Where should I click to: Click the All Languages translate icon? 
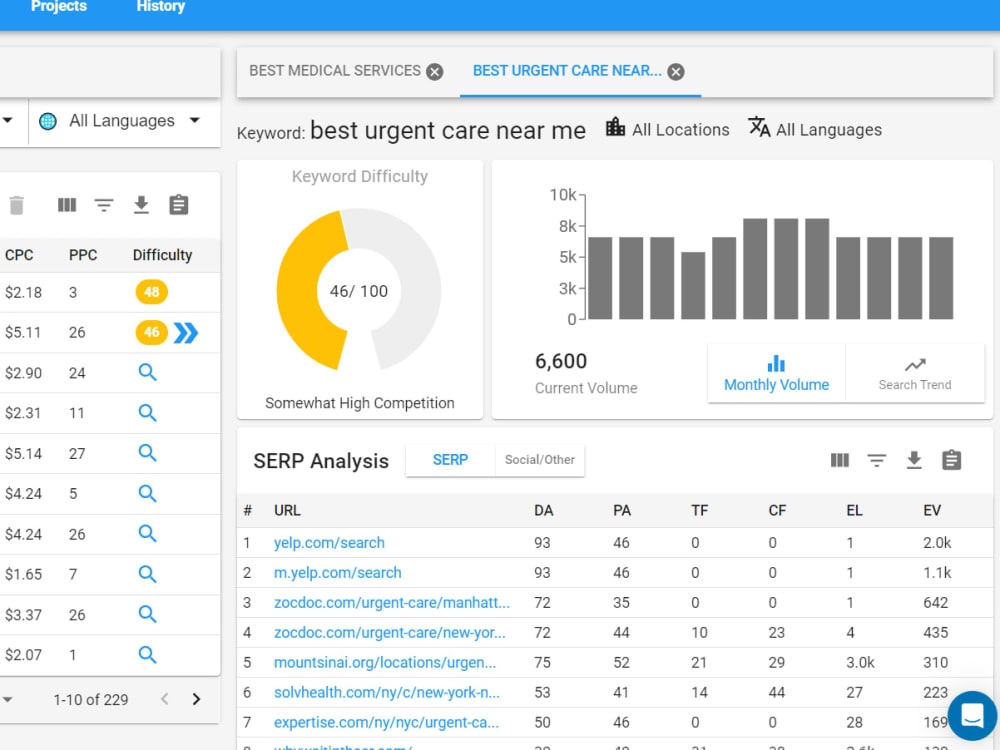point(759,127)
